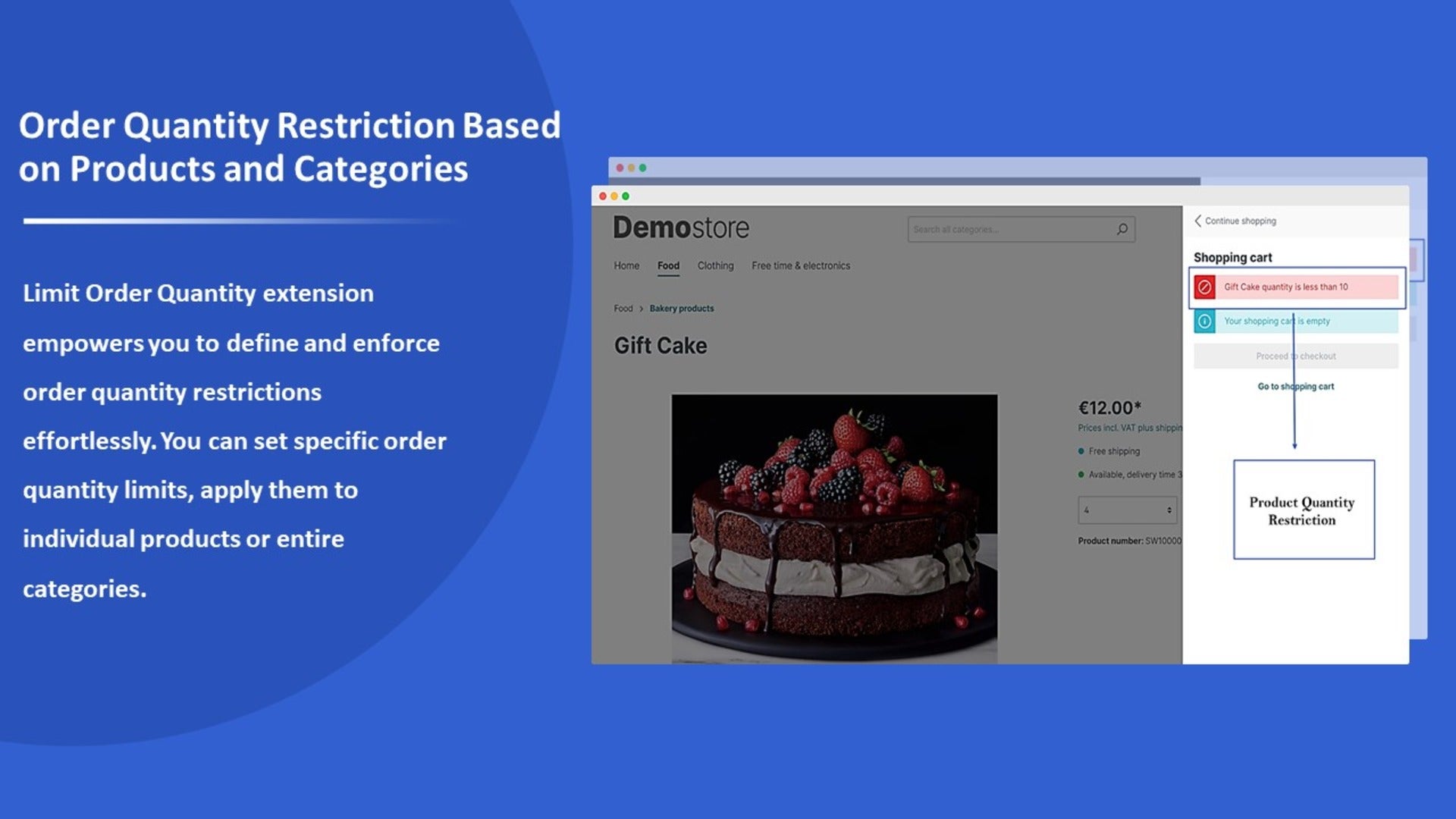Click the Gift Cake product title

click(660, 346)
